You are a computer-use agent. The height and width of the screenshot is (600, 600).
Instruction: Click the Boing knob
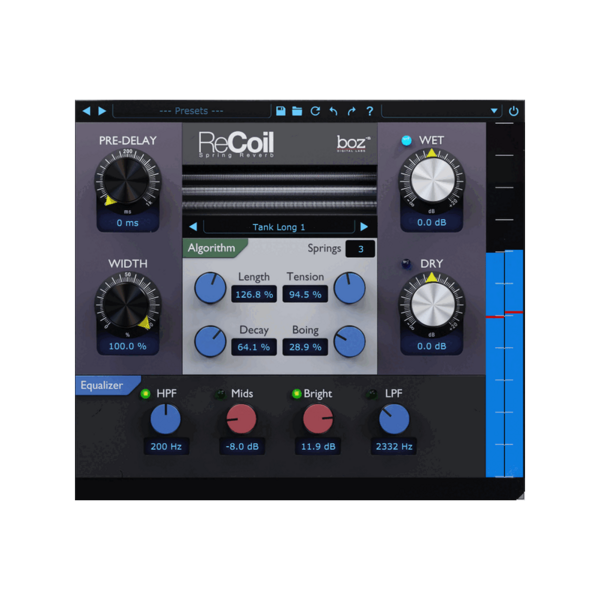point(349,341)
